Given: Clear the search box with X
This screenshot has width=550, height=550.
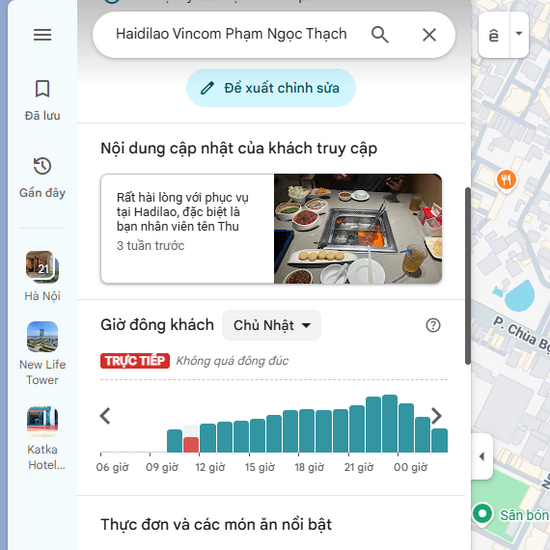Looking at the screenshot, I should pyautogui.click(x=429, y=35).
